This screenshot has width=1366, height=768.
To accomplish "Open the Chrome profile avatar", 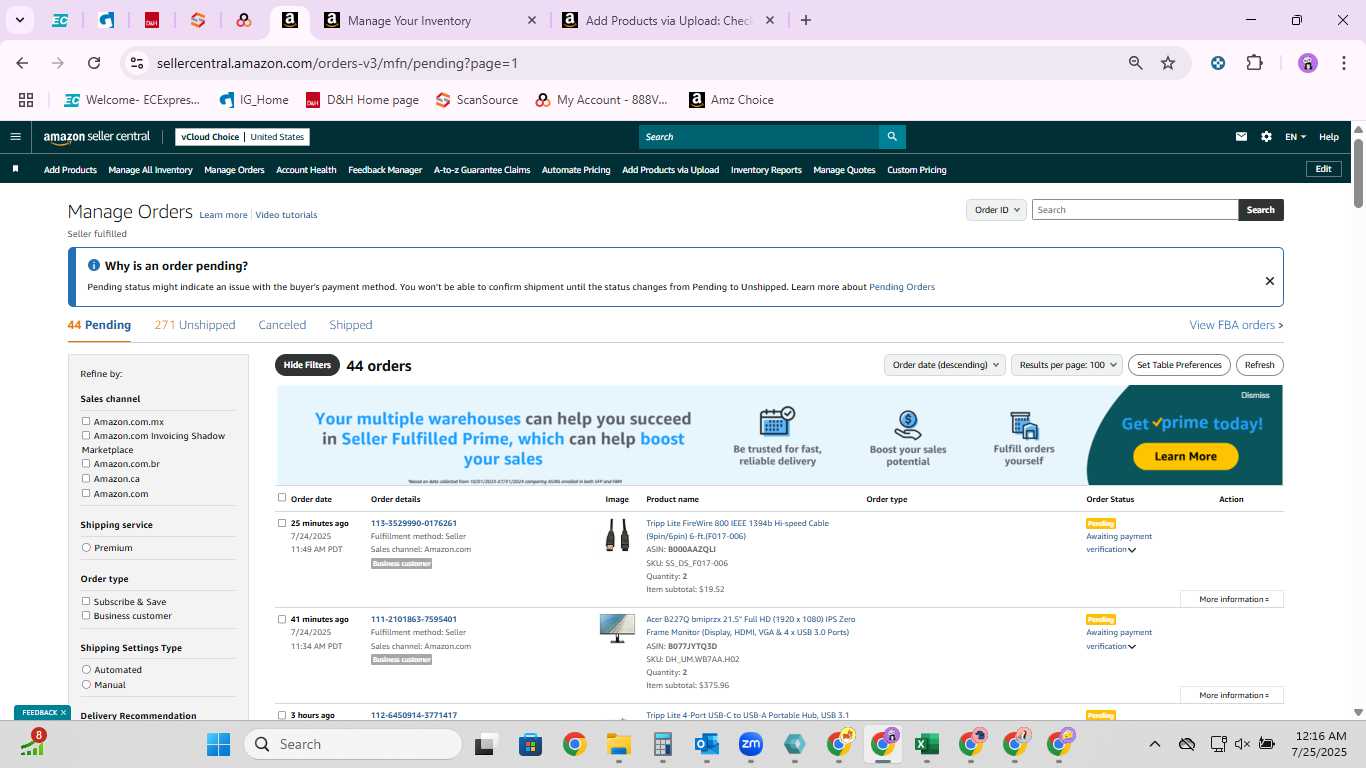I will point(1308,63).
